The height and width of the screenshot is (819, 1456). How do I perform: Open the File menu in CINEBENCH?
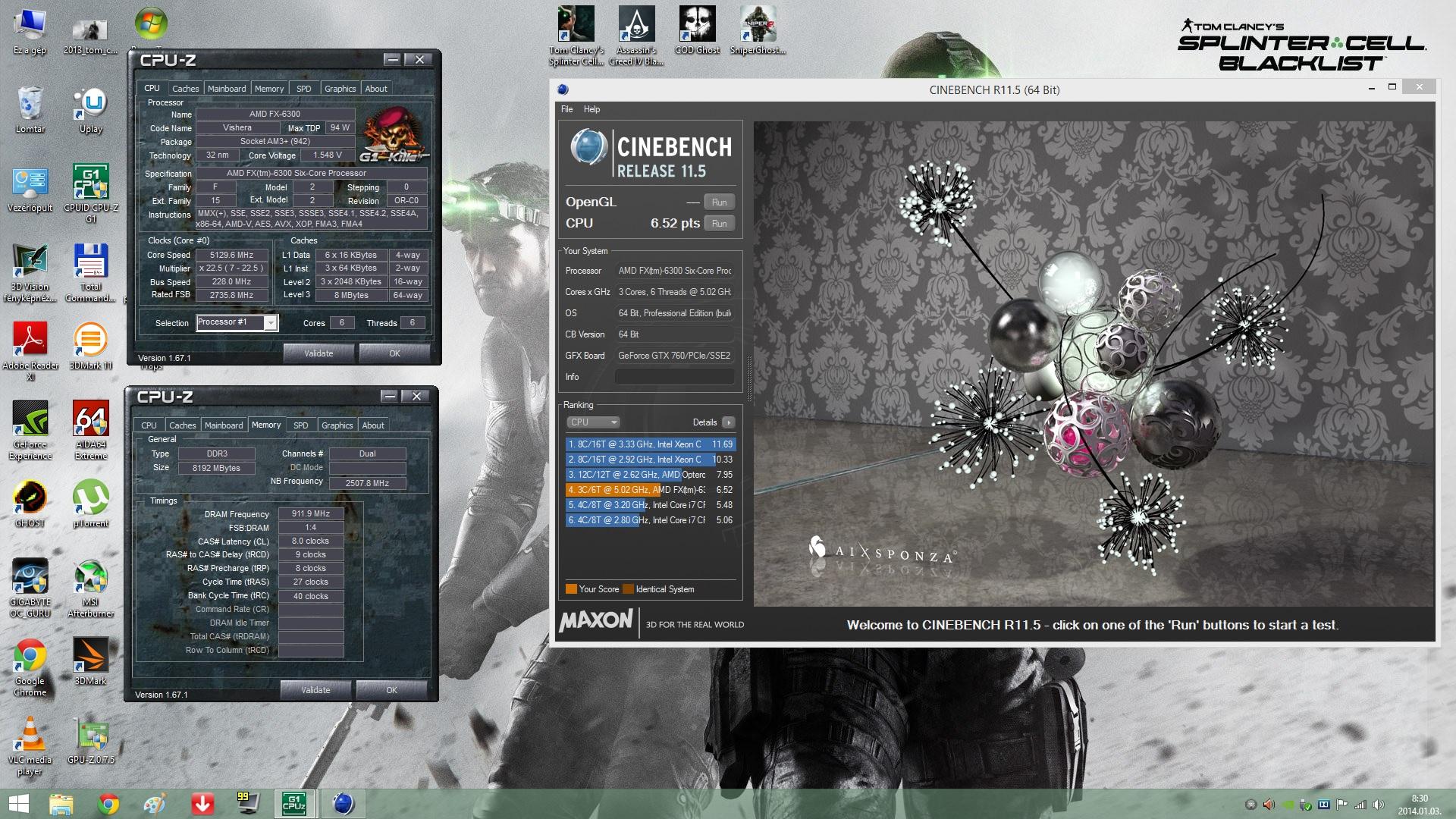click(x=566, y=109)
